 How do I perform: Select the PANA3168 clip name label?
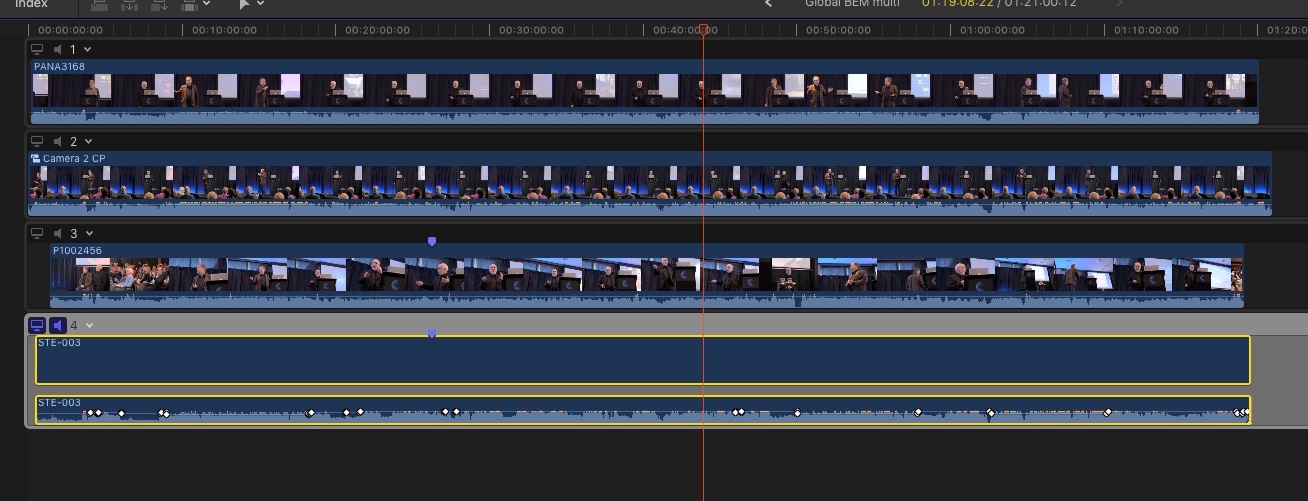pos(59,67)
